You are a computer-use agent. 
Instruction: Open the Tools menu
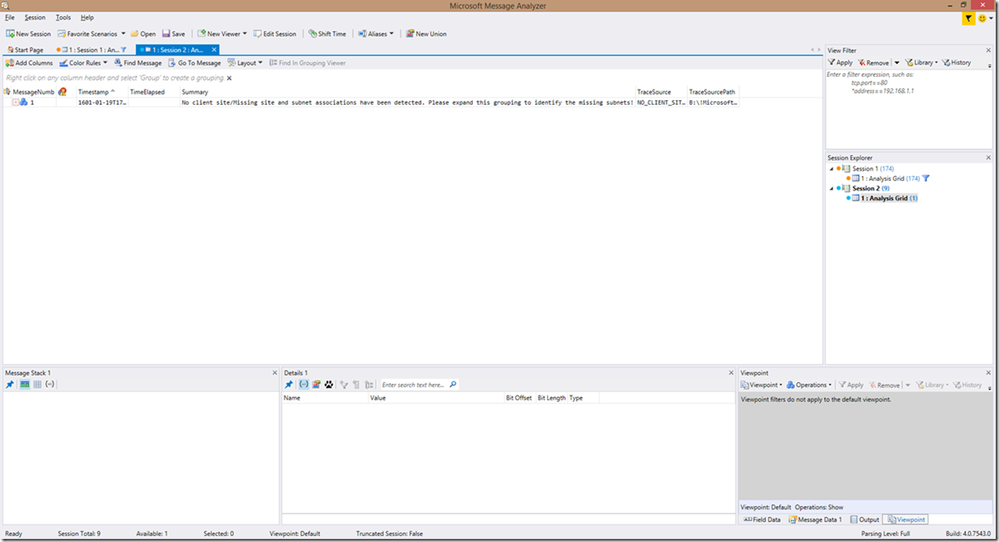coord(63,17)
